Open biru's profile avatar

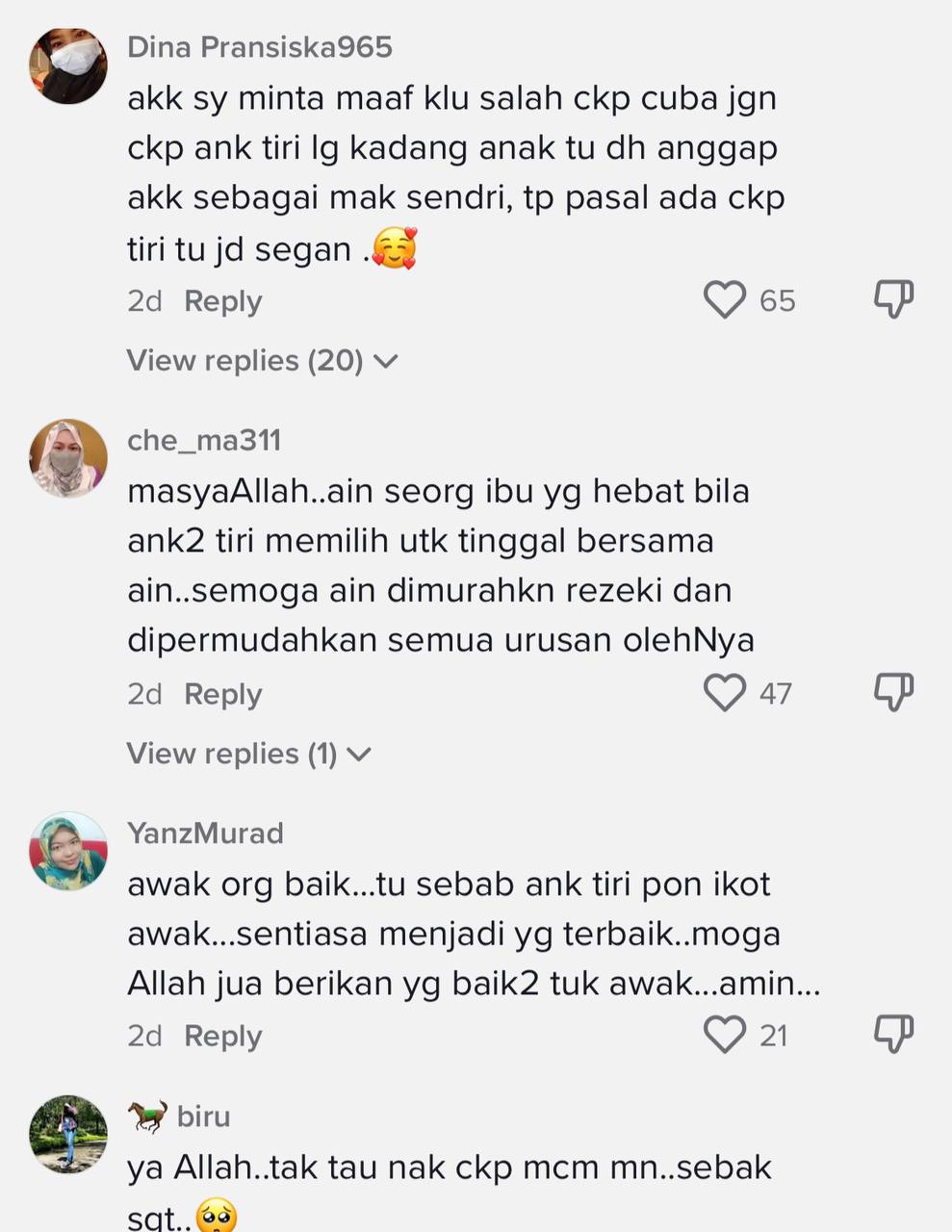click(x=67, y=1134)
